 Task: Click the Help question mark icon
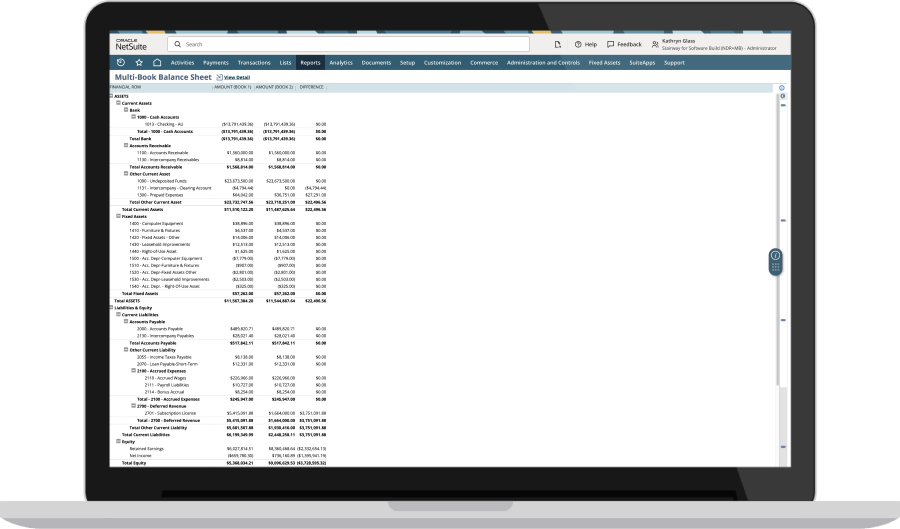(x=579, y=44)
